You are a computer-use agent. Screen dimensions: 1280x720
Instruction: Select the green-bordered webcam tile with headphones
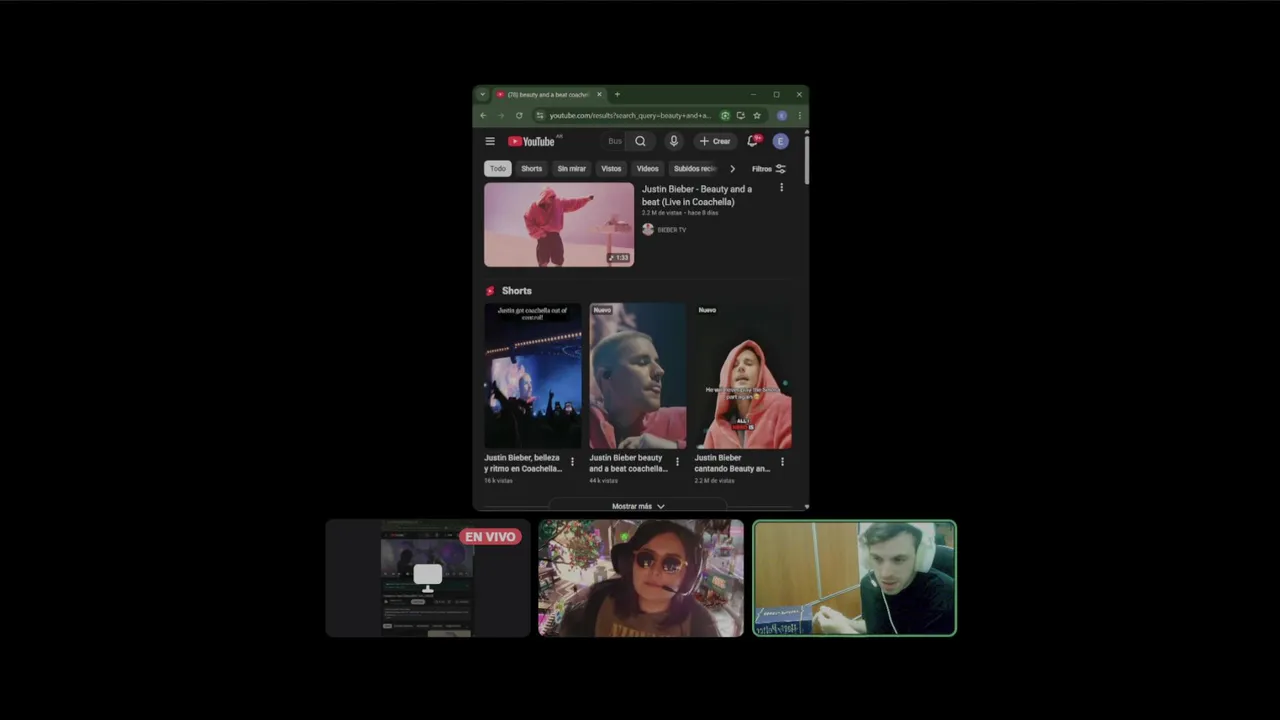pyautogui.click(x=855, y=578)
